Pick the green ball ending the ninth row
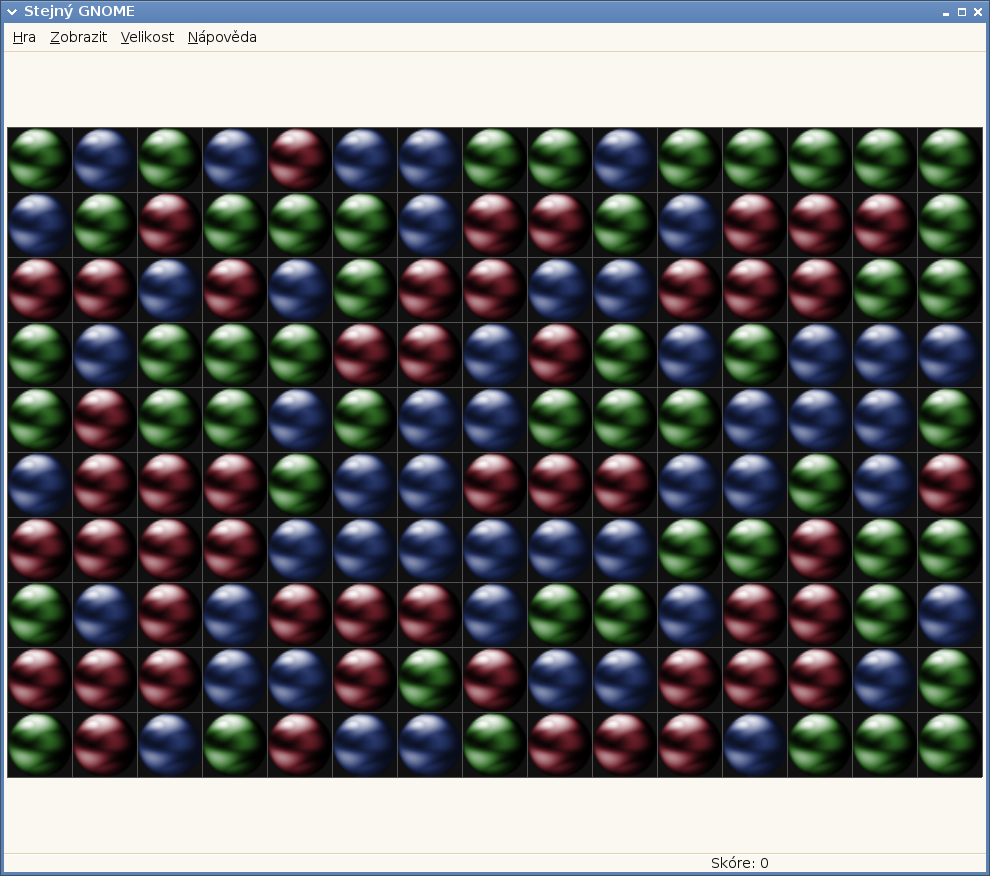 coord(950,680)
